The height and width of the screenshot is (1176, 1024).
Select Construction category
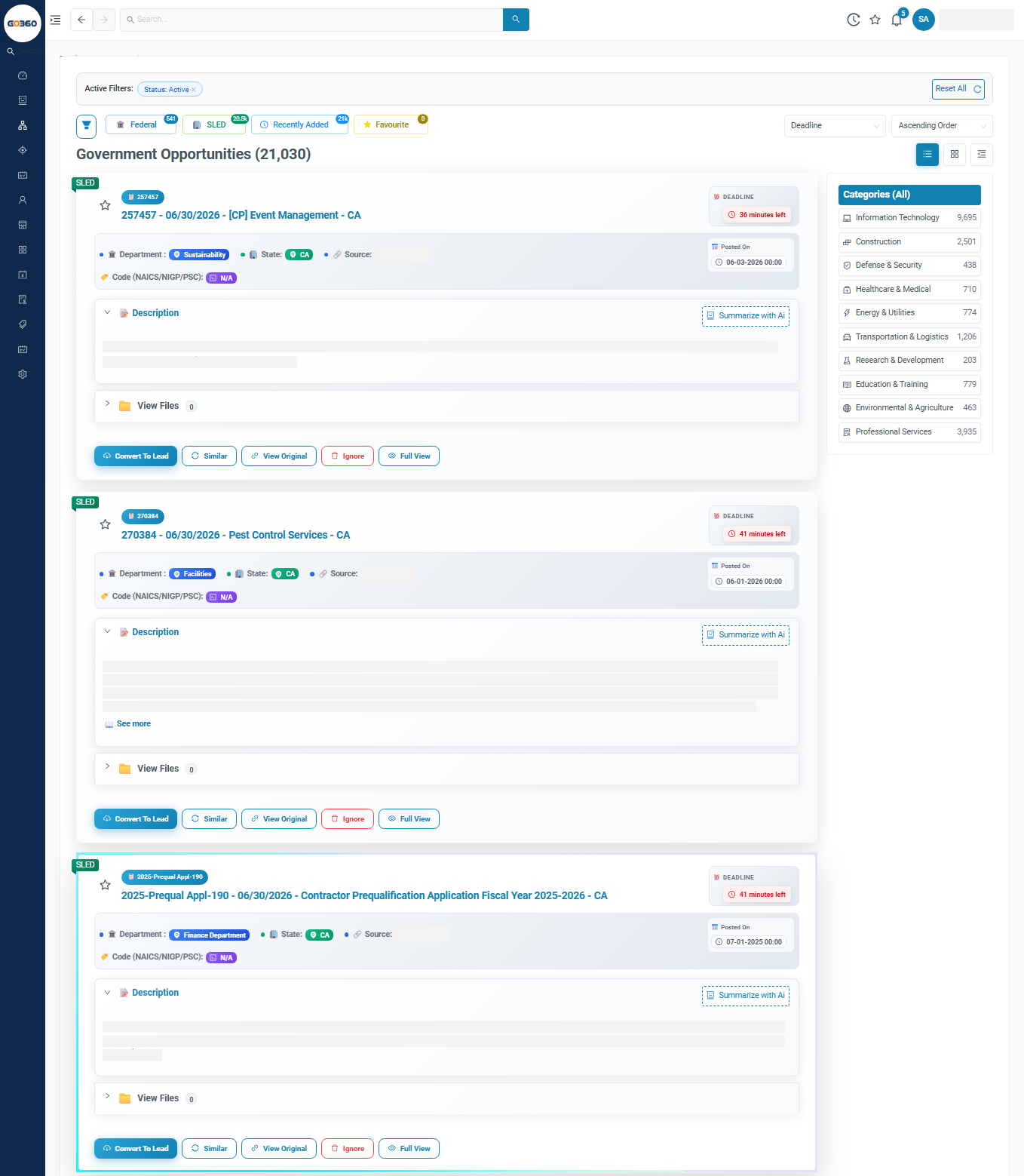point(909,242)
